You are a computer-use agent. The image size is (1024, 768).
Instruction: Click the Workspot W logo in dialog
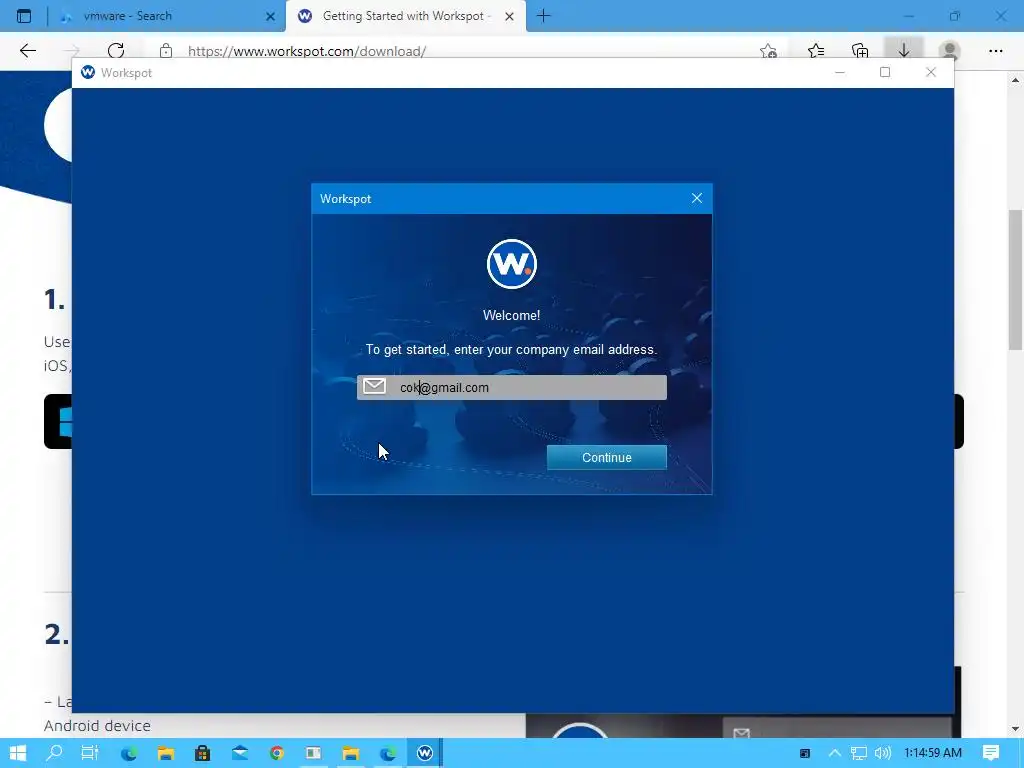tap(511, 264)
